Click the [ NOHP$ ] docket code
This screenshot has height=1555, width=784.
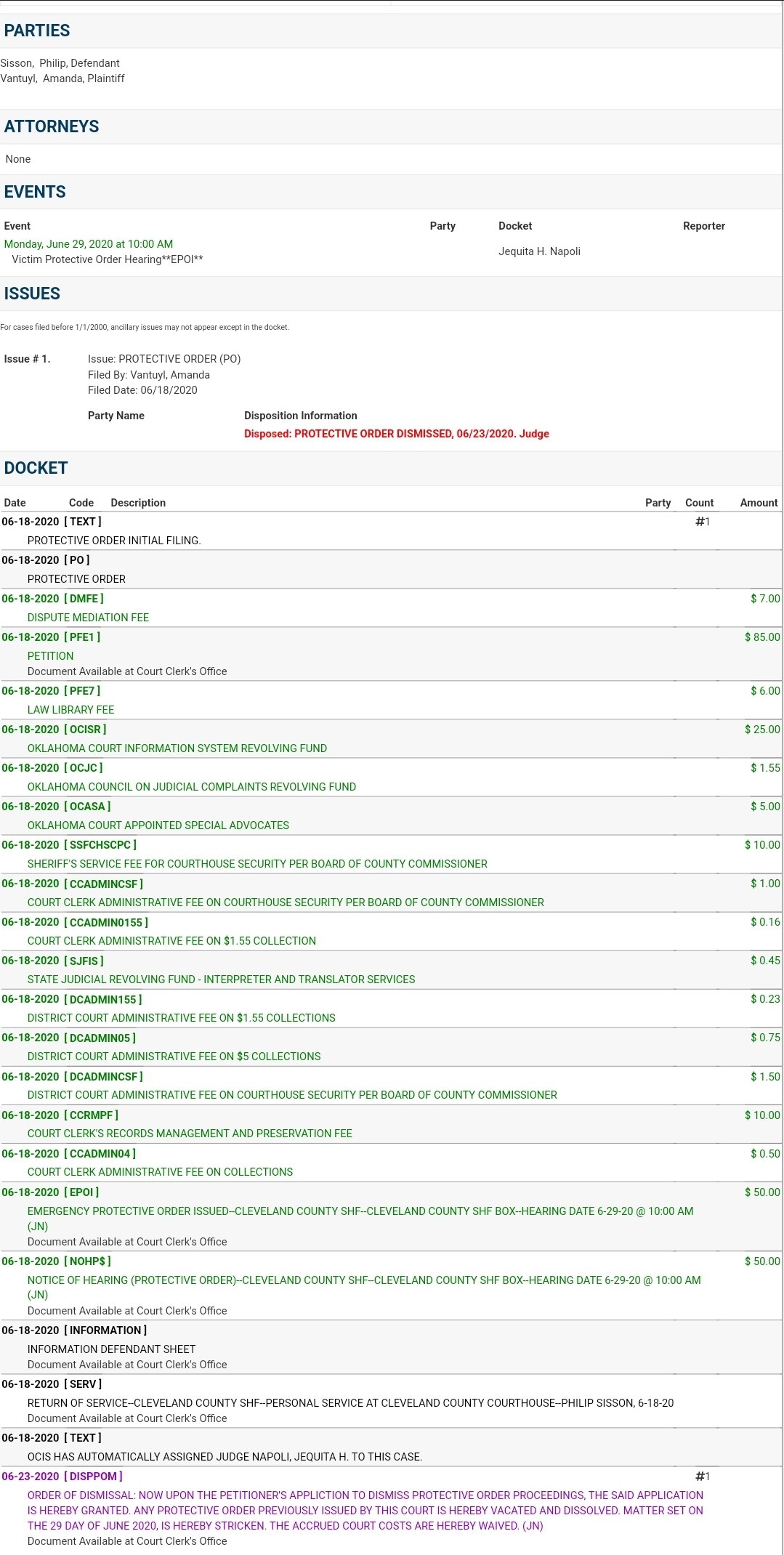(87, 1261)
